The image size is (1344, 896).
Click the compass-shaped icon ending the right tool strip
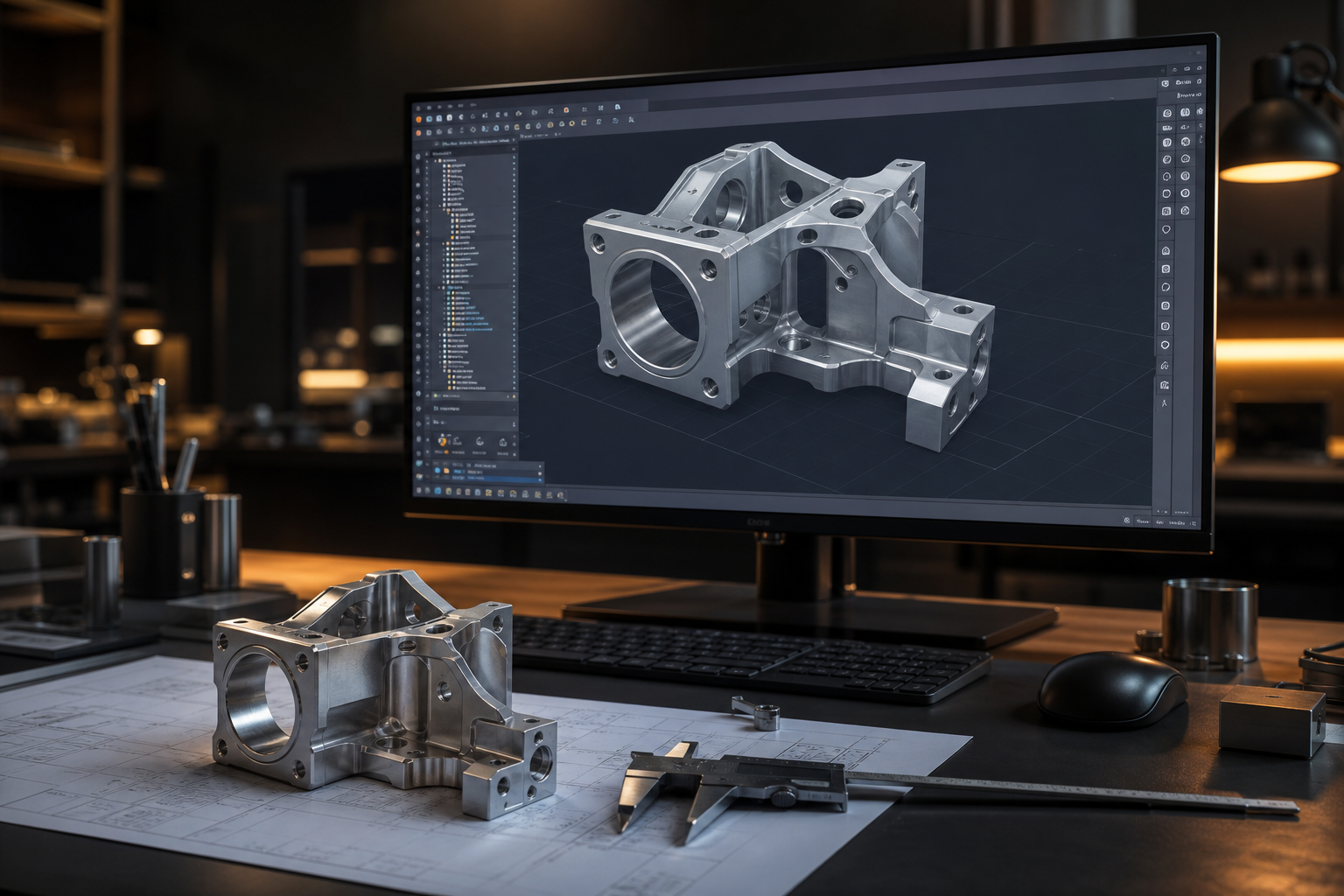1165,403
